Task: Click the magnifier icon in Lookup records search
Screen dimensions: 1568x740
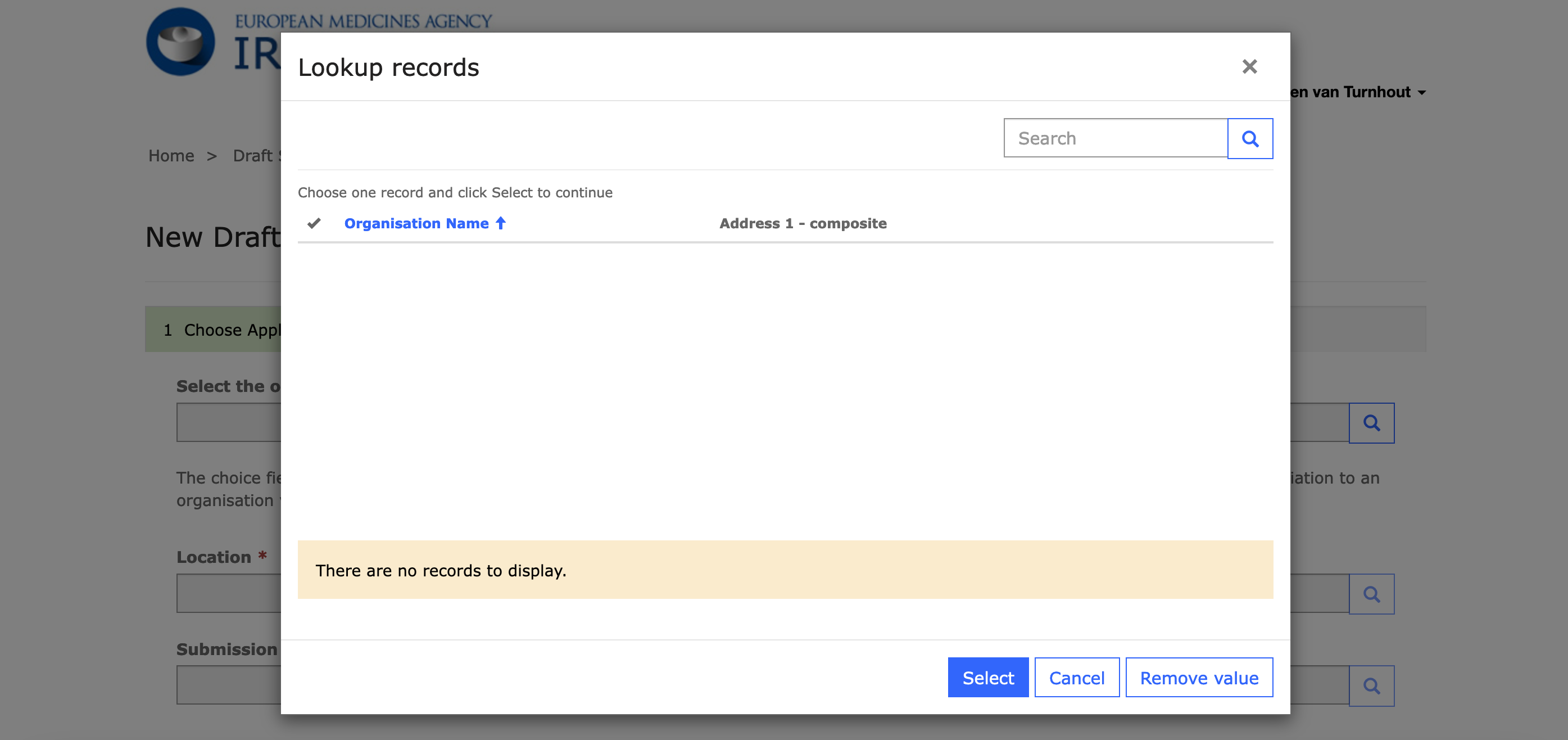Action: (x=1250, y=139)
